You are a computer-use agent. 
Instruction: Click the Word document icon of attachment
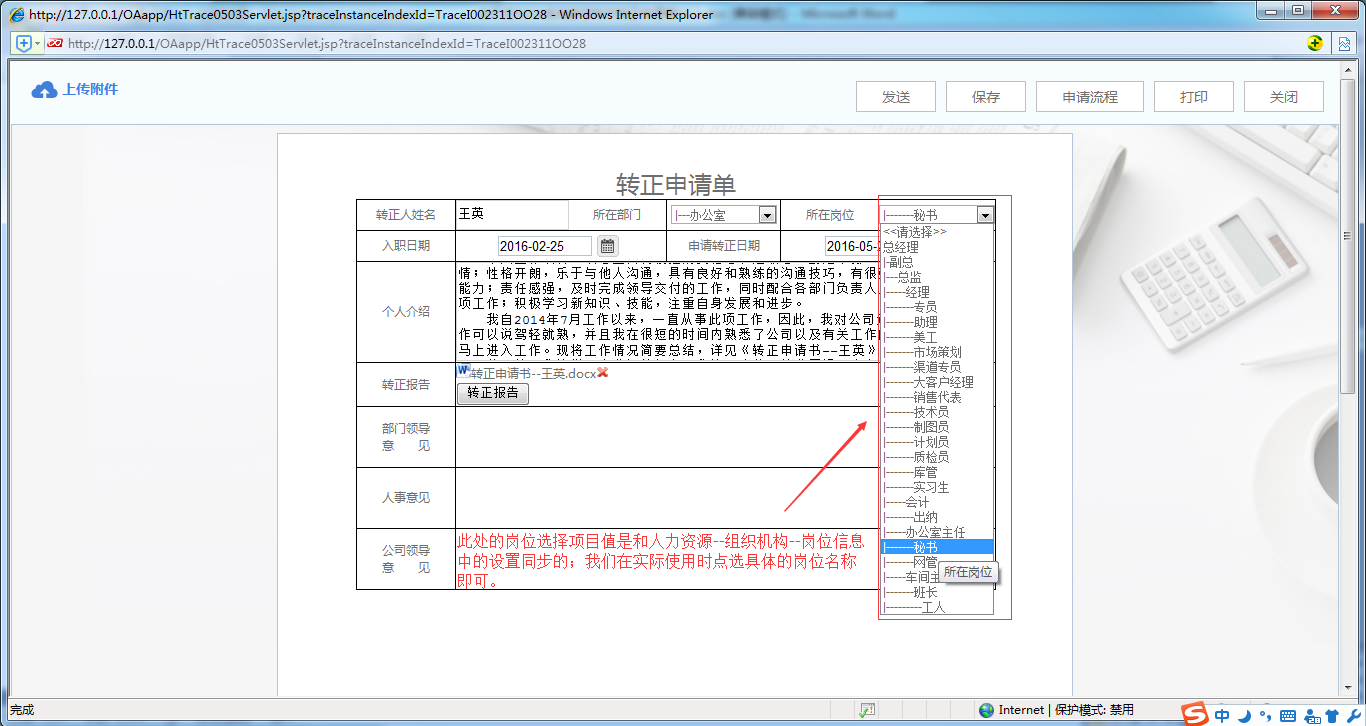(x=463, y=371)
